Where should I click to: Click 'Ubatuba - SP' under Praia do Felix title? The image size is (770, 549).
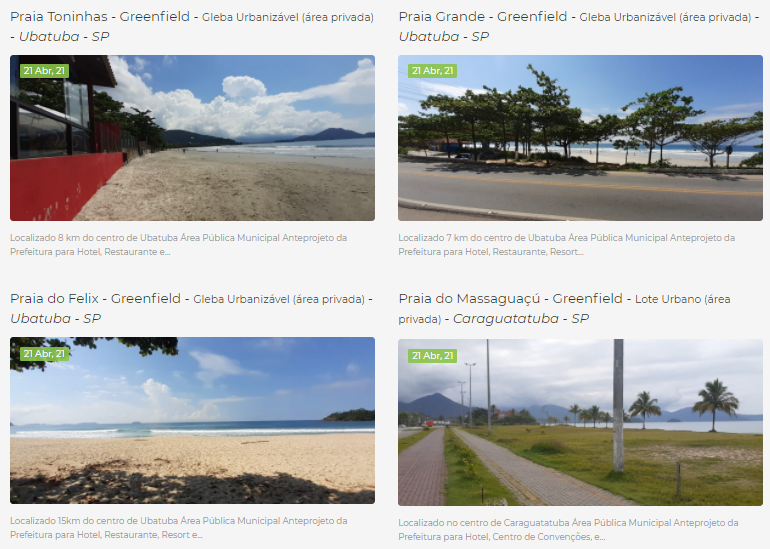(x=55, y=319)
